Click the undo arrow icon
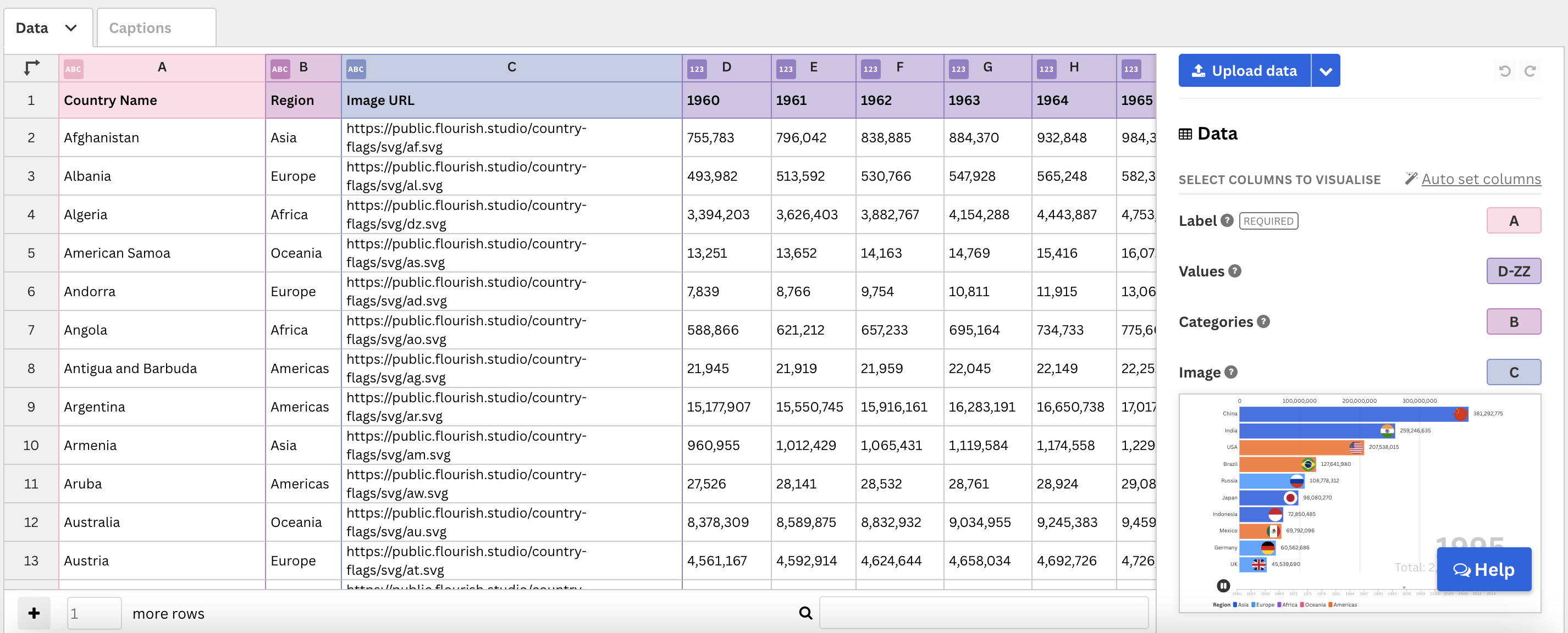The height and width of the screenshot is (633, 1568). tap(1505, 71)
